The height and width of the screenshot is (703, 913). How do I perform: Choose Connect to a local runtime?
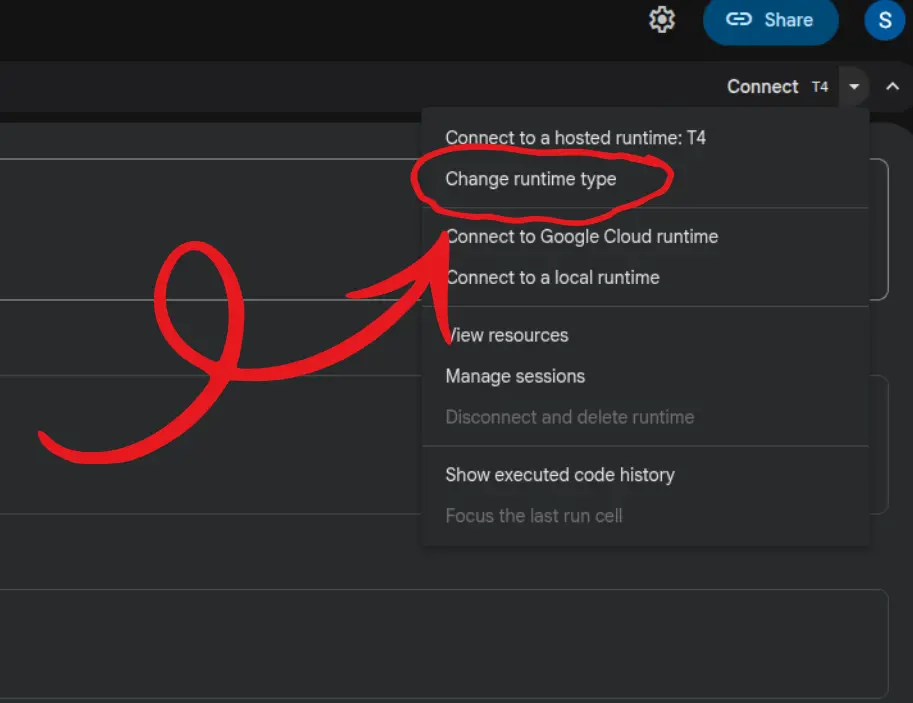coord(552,277)
